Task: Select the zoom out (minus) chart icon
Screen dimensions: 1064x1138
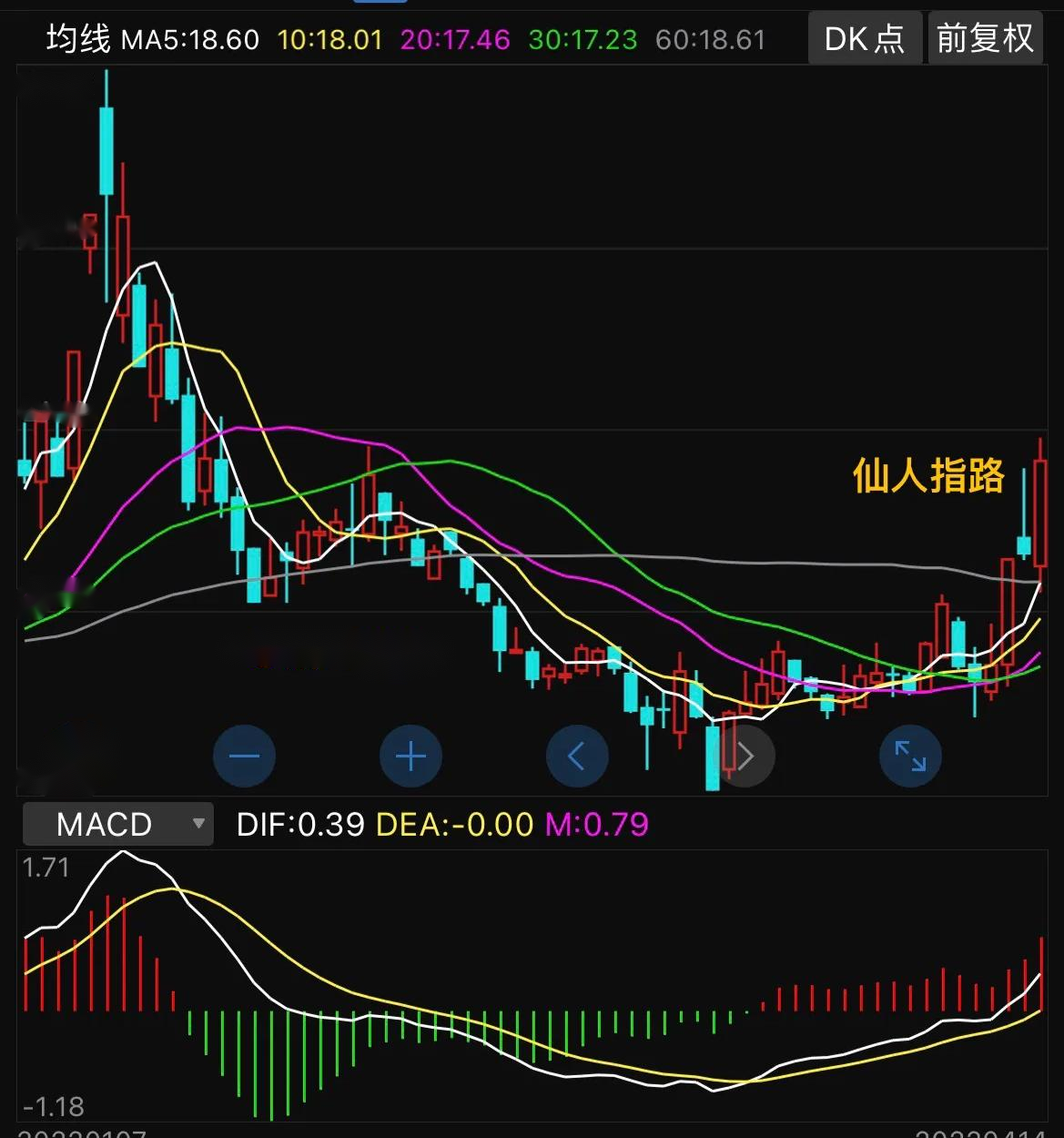Action: (243, 756)
